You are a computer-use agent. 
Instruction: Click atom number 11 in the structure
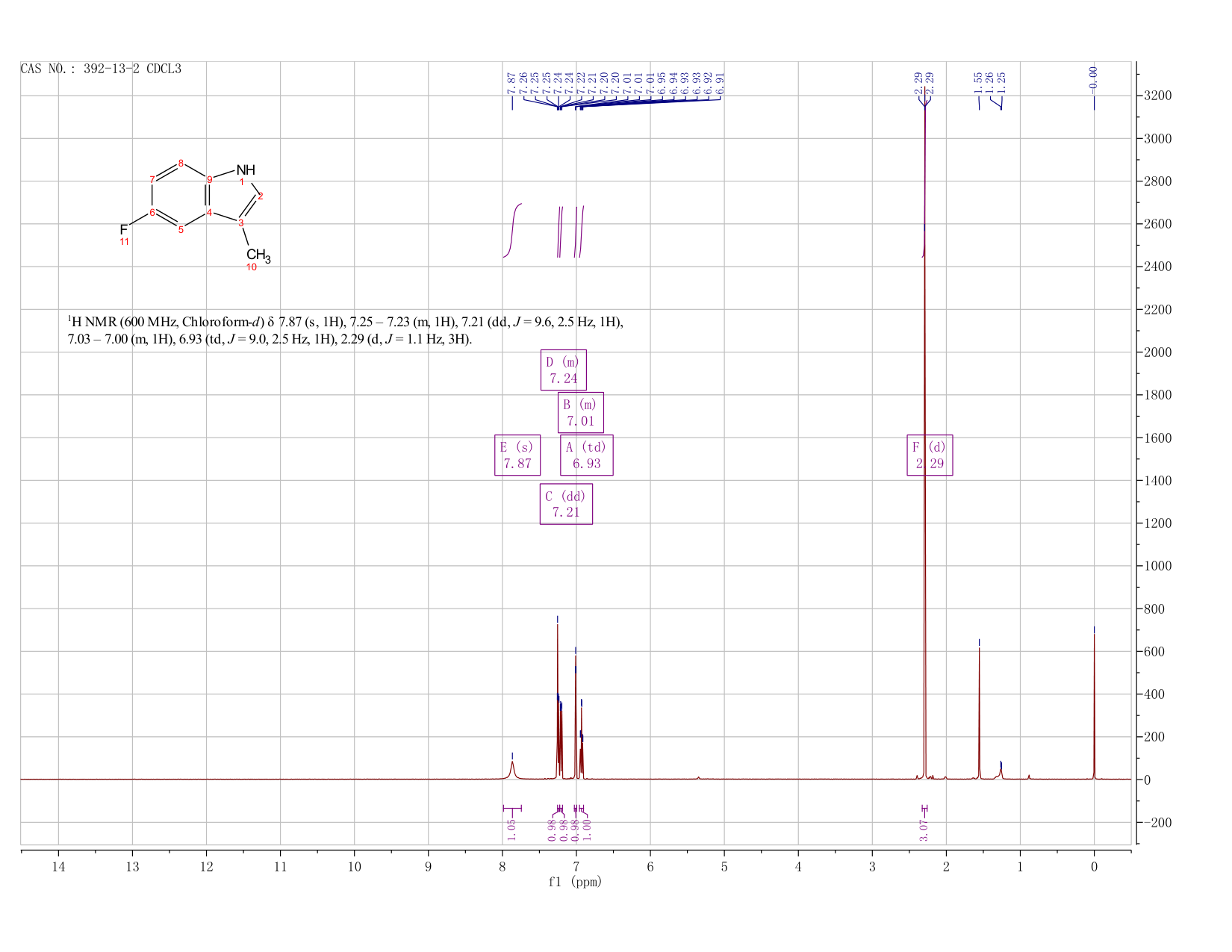125,242
